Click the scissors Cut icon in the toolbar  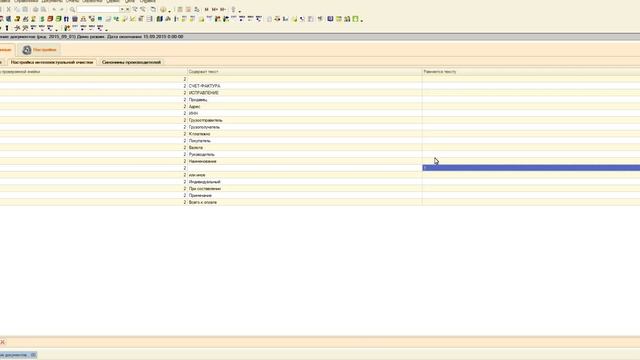tap(9, 9)
